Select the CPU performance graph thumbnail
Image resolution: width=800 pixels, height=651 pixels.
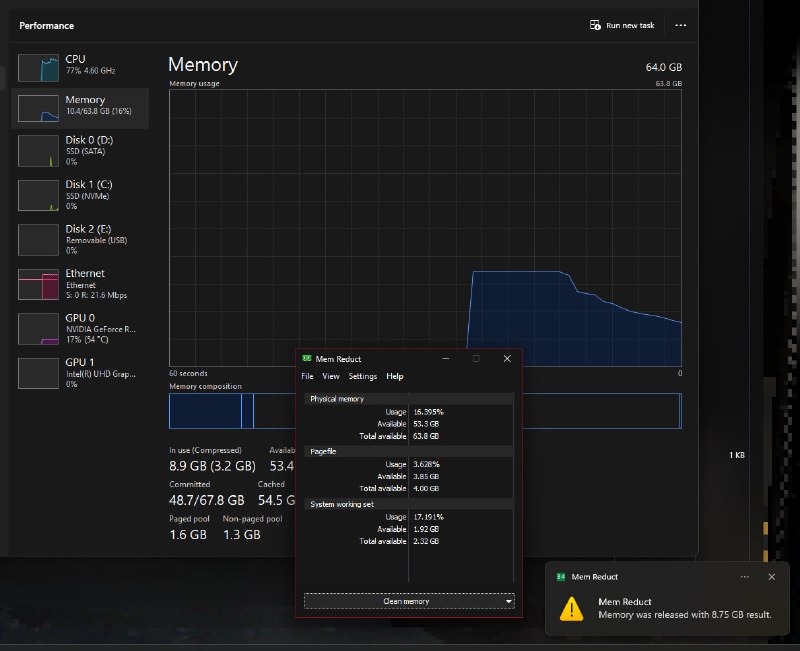[40, 68]
